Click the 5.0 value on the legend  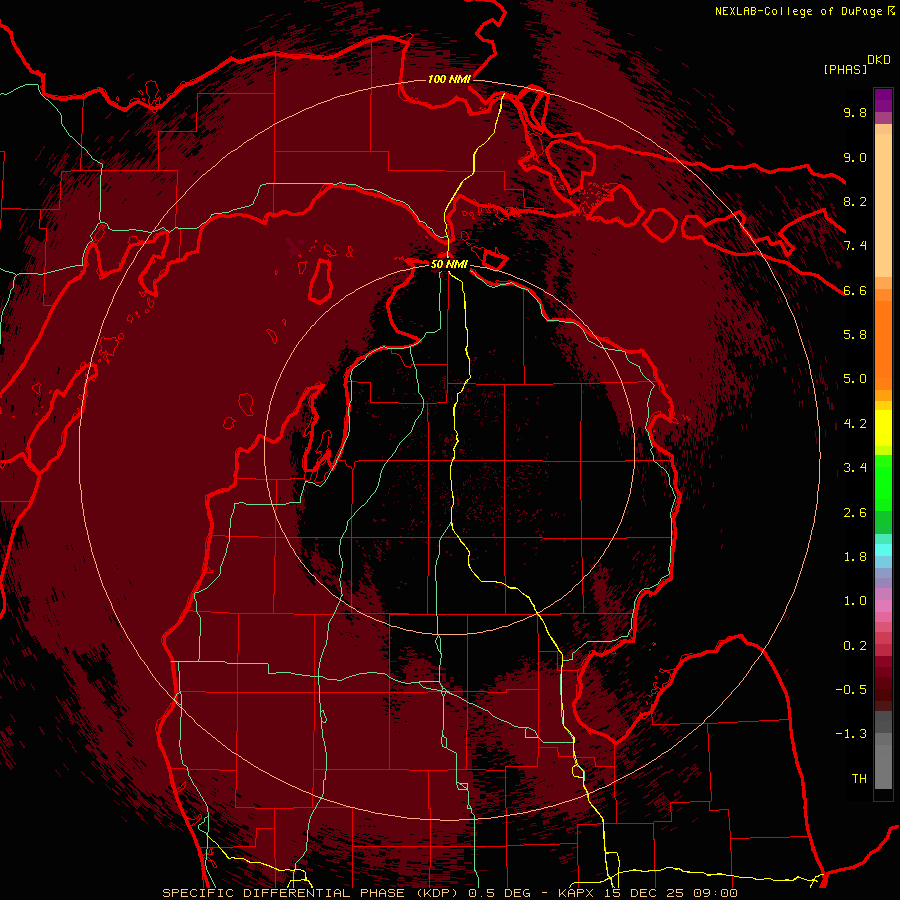click(855, 379)
